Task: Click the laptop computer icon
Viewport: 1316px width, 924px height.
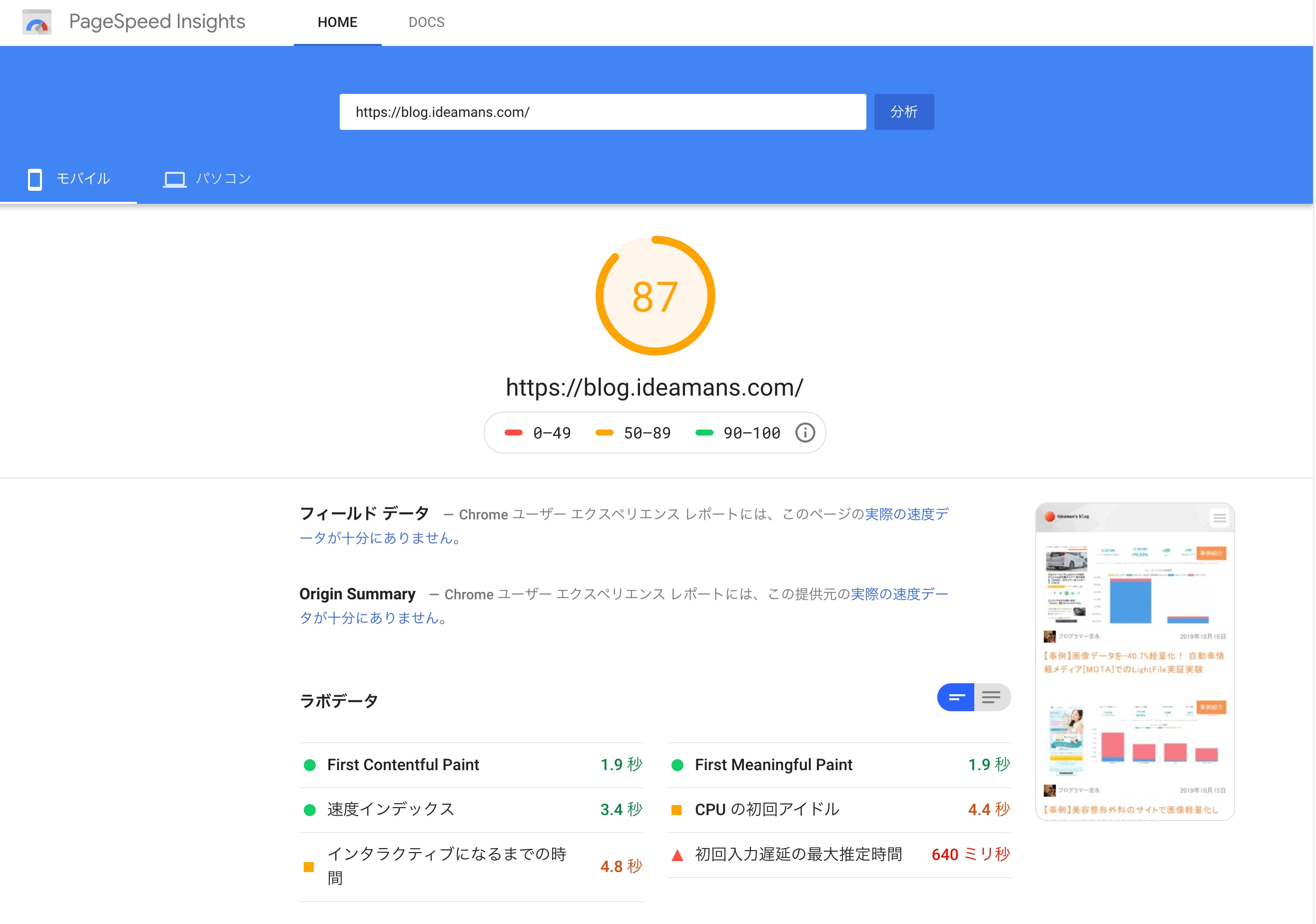Action: (174, 180)
